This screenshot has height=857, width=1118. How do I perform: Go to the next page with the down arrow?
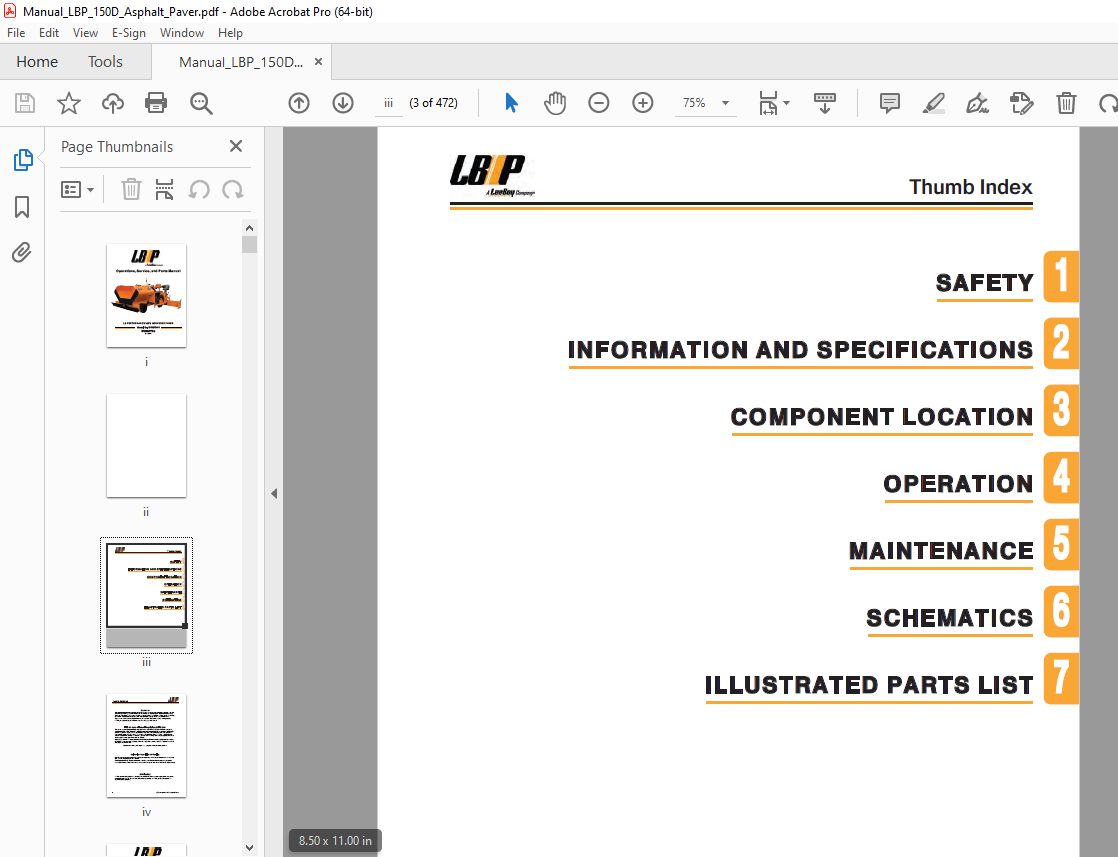point(343,103)
